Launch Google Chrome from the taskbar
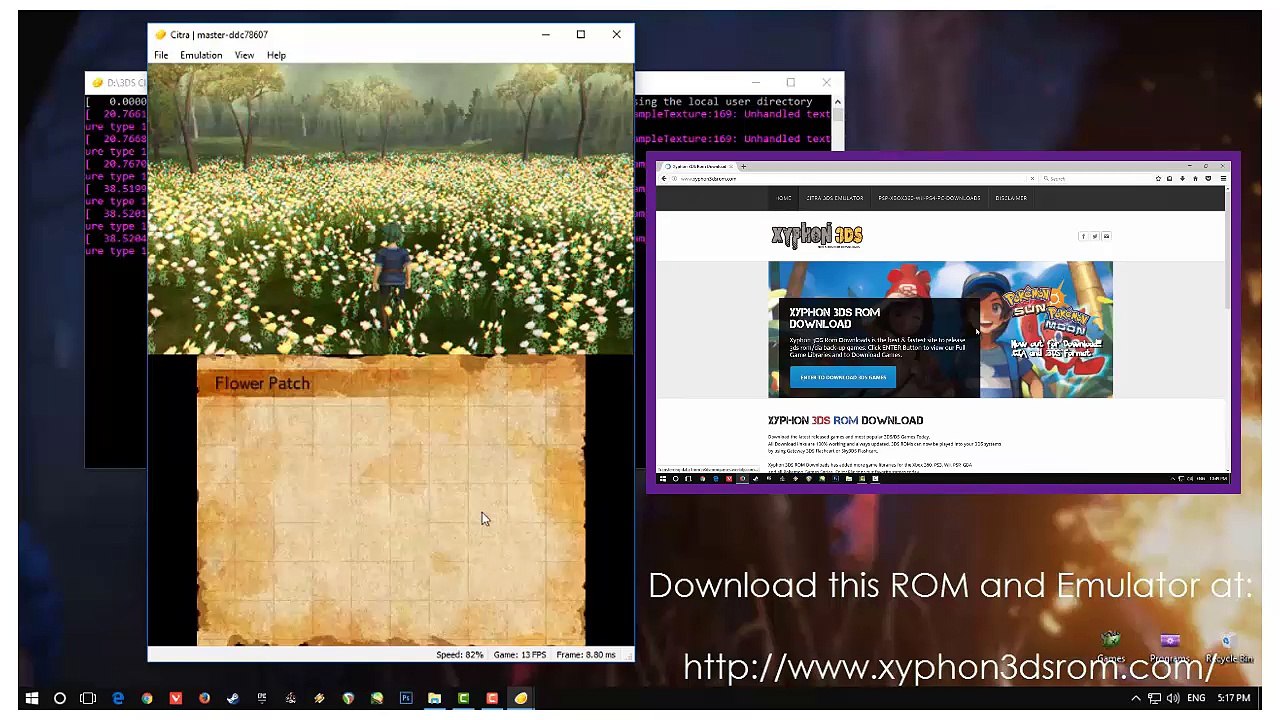The image size is (1280, 720). [x=147, y=698]
